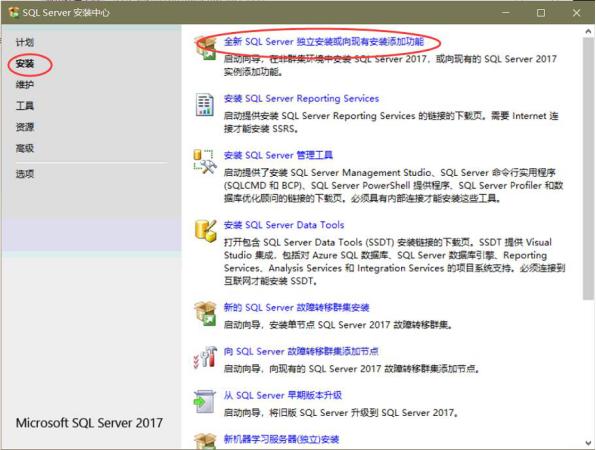Screen dimensions: 596x450
Task: Start 从 SQL Server 早期版本升级 link
Action: pos(282,395)
